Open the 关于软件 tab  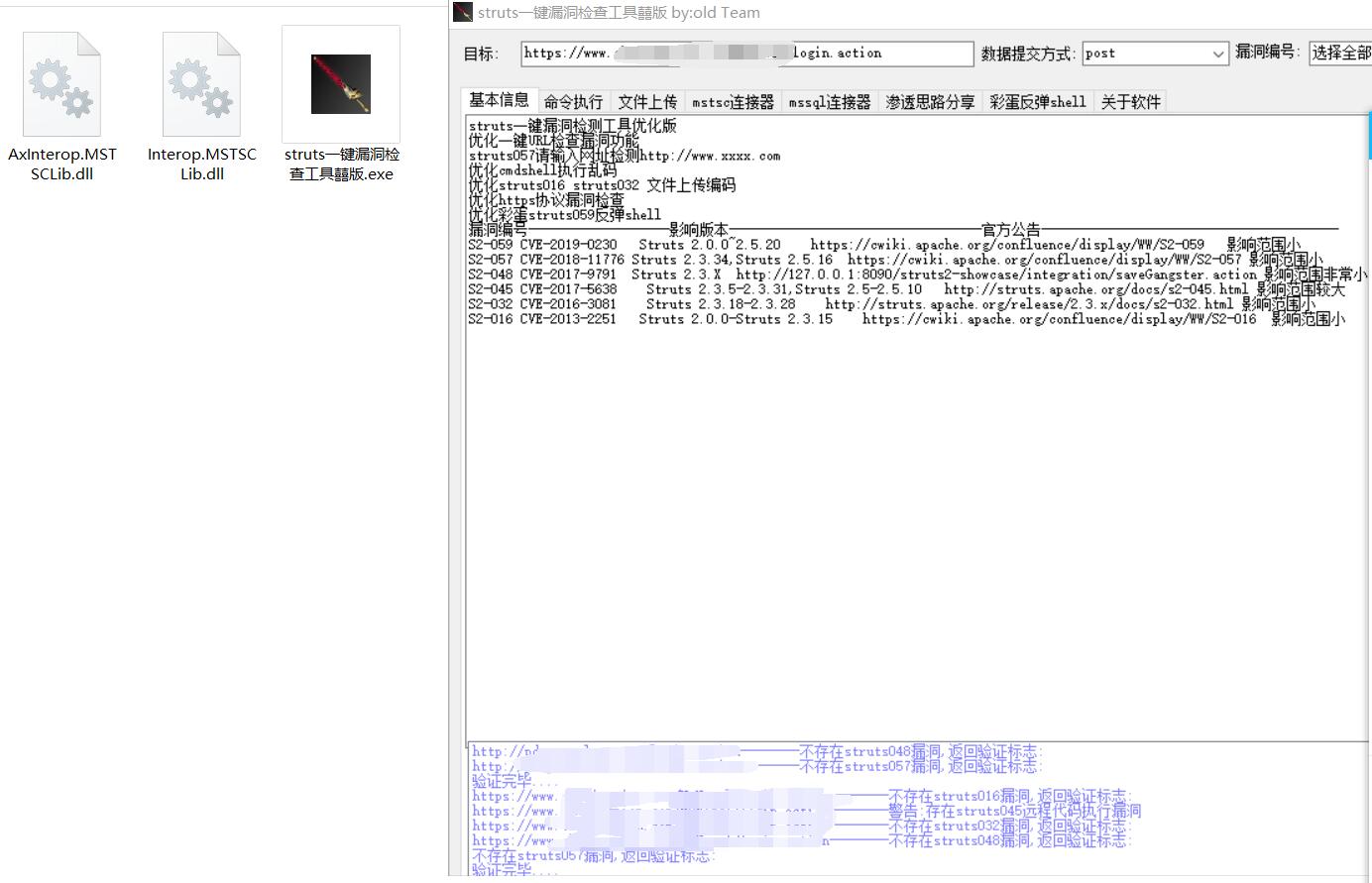tap(1131, 102)
